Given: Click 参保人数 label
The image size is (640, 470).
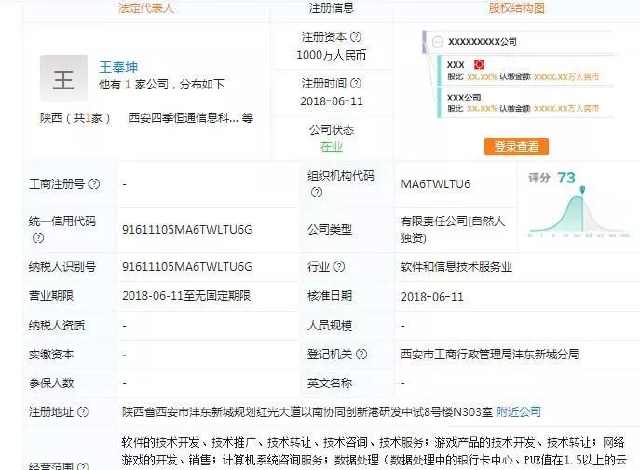Looking at the screenshot, I should 51,383.
